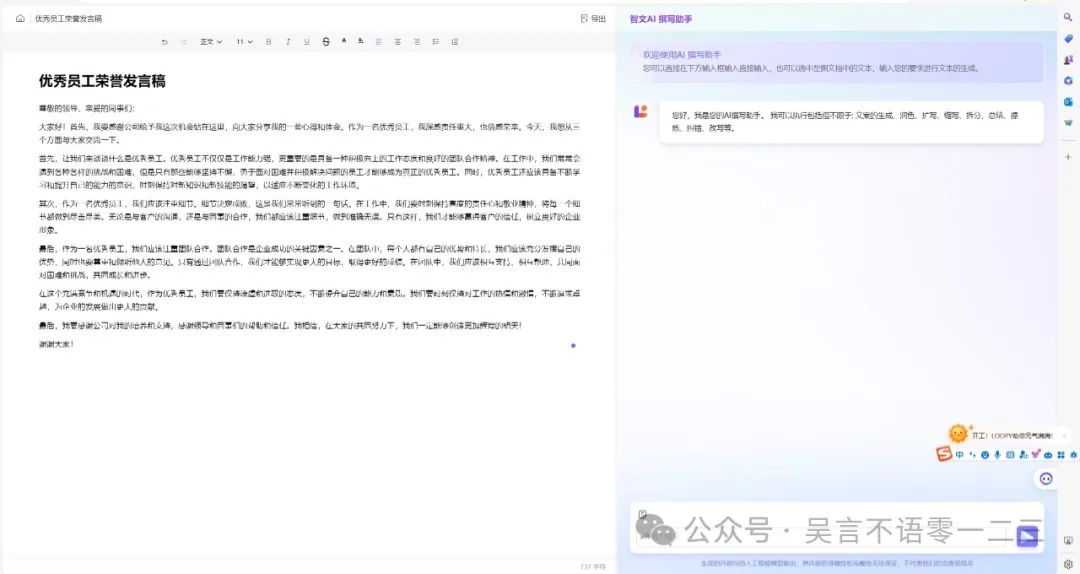This screenshot has height=574, width=1080.
Task: Toggle bold formatting
Action: (269, 42)
